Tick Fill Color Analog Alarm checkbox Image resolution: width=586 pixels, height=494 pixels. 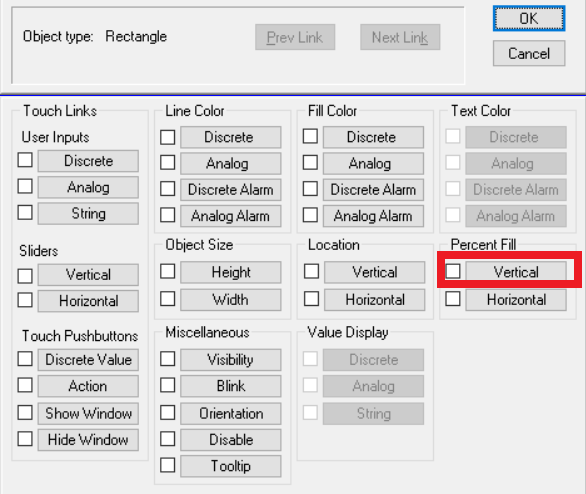[x=310, y=215]
